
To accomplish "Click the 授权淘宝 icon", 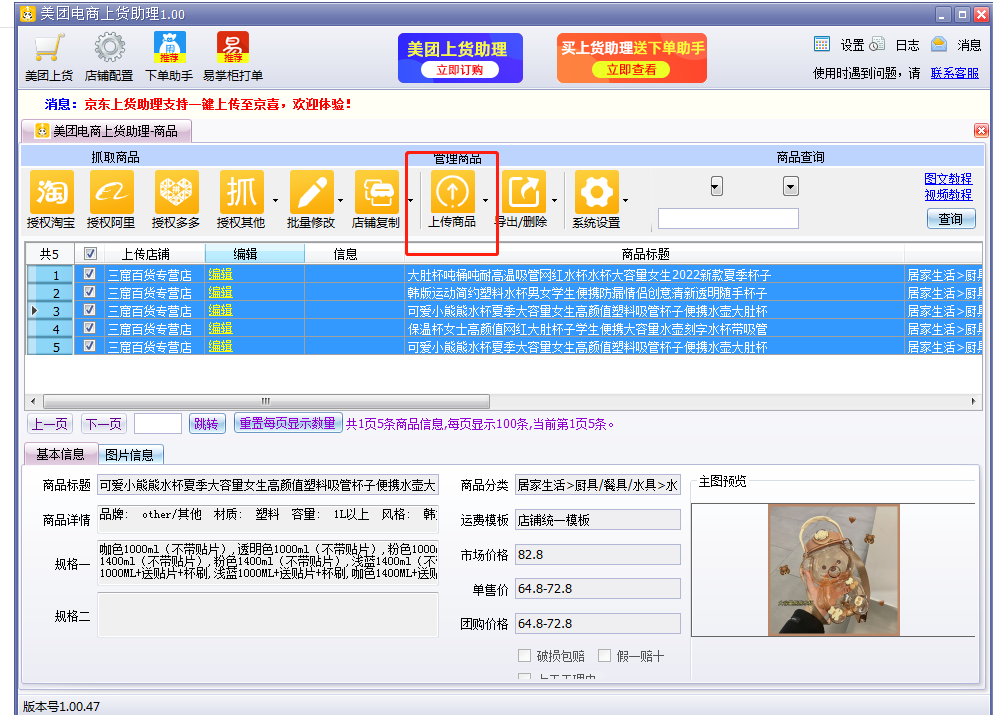I will pos(51,192).
